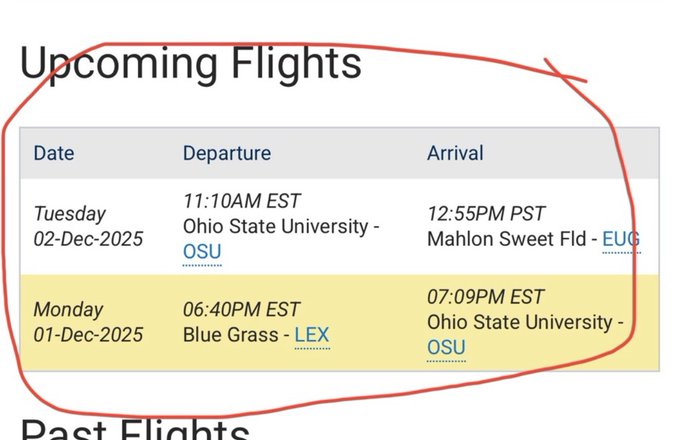Select the Past Flights heading
This screenshot has height=440, width=679.
coord(135,430)
